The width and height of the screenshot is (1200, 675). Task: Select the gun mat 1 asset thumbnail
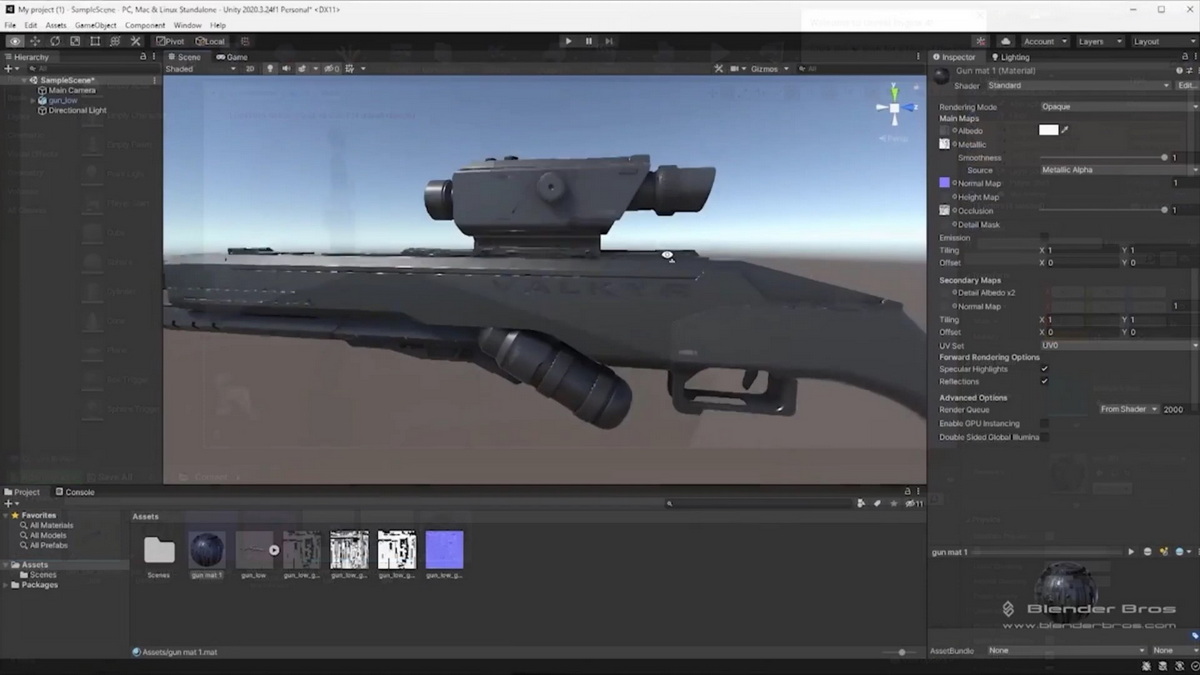206,550
